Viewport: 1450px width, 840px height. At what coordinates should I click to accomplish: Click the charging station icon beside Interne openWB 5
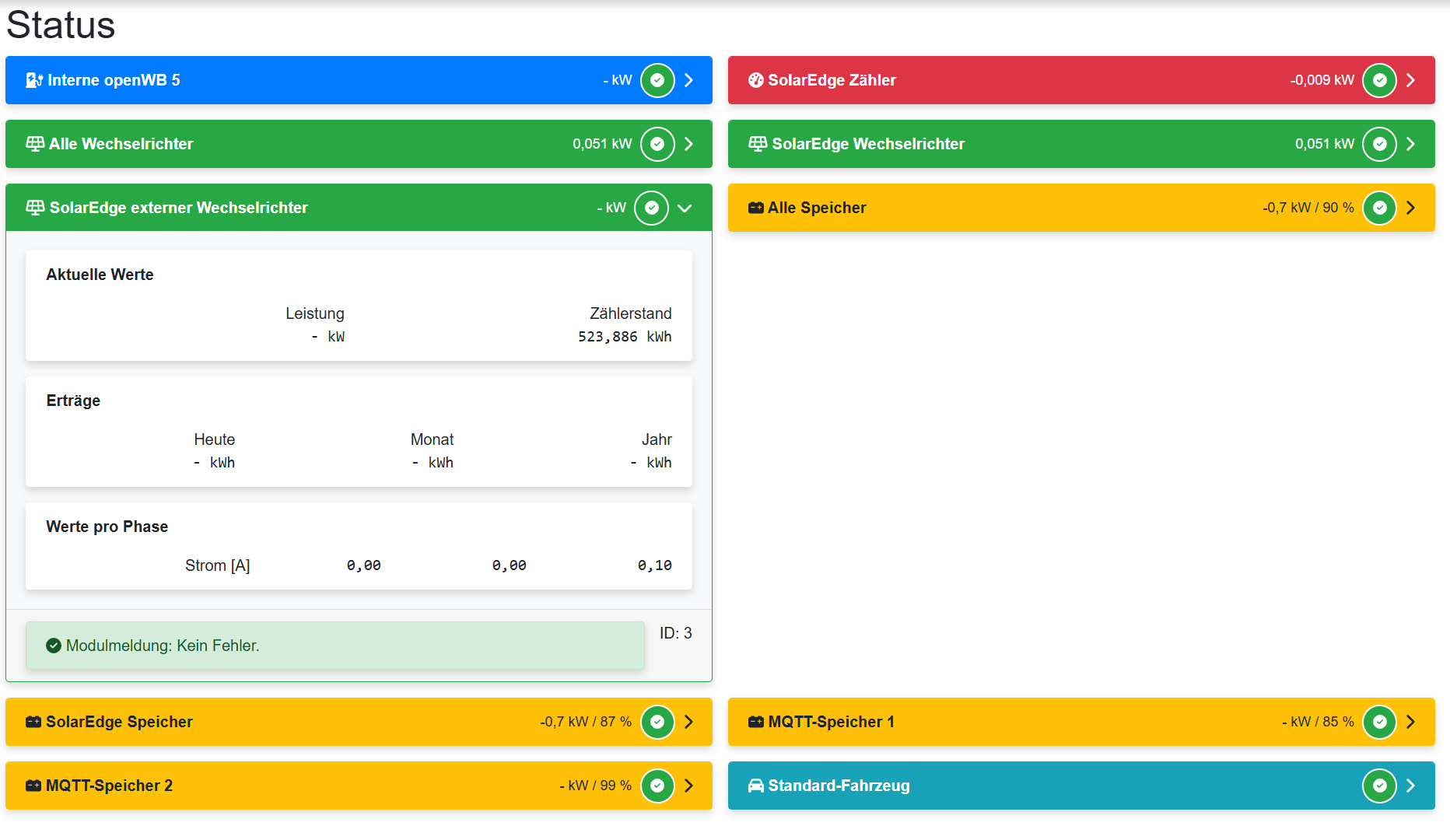34,80
